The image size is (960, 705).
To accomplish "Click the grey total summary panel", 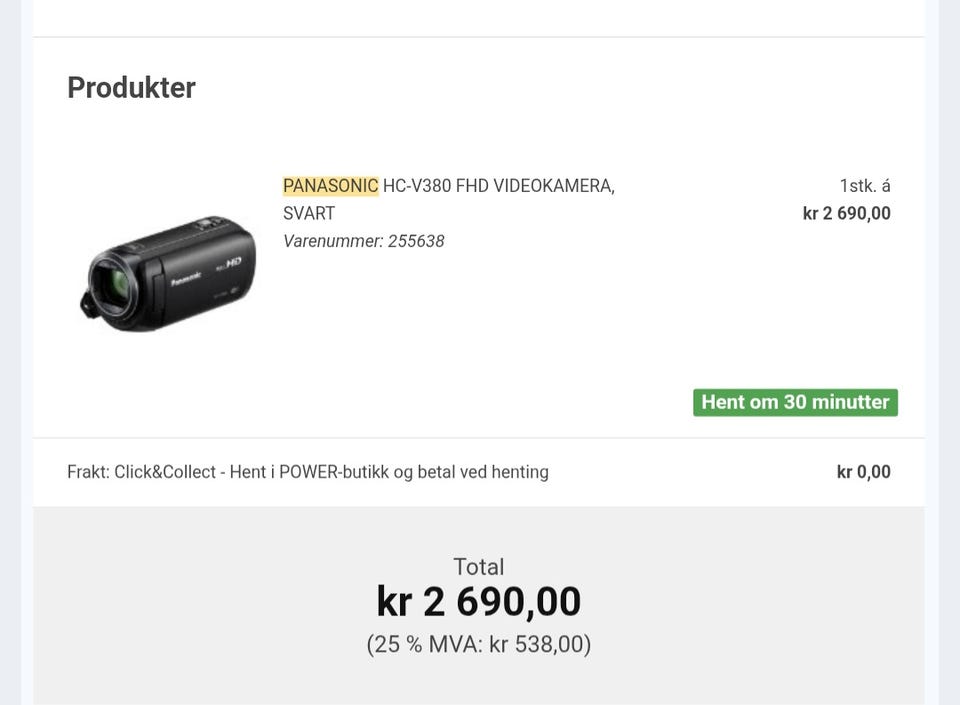I will (479, 605).
